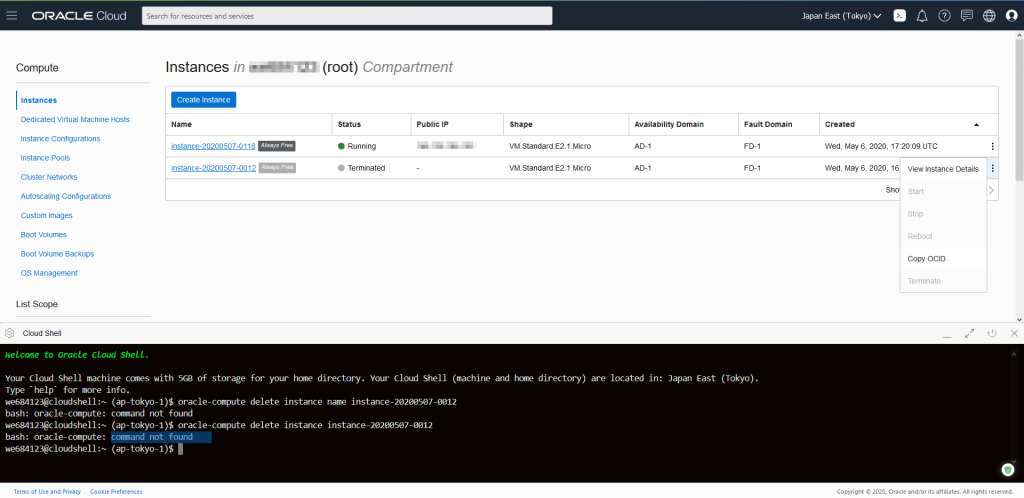Viewport: 1024px width, 498px height.
Task: Open Boot Volumes page
Action: click(44, 234)
